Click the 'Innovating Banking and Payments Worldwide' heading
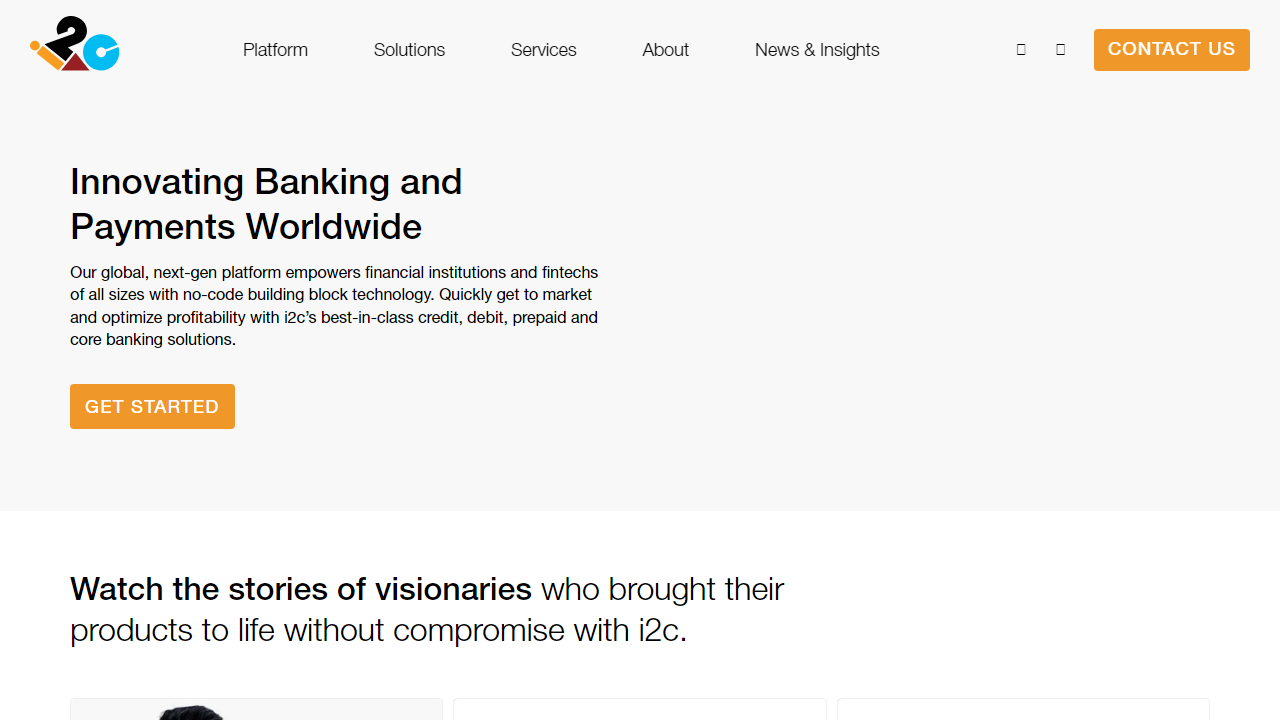Viewport: 1280px width, 720px height. 266,204
